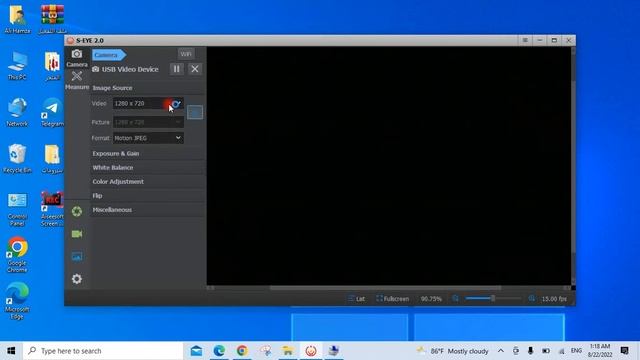Select the Camera breadcrumb tab
Viewport: 640px width, 360px height.
[109, 55]
